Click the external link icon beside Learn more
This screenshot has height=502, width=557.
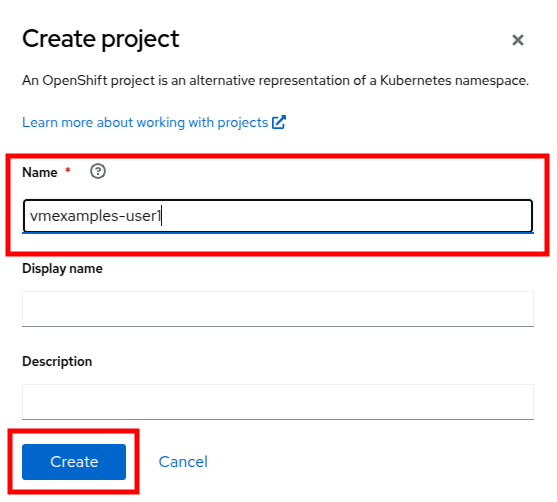[279, 122]
